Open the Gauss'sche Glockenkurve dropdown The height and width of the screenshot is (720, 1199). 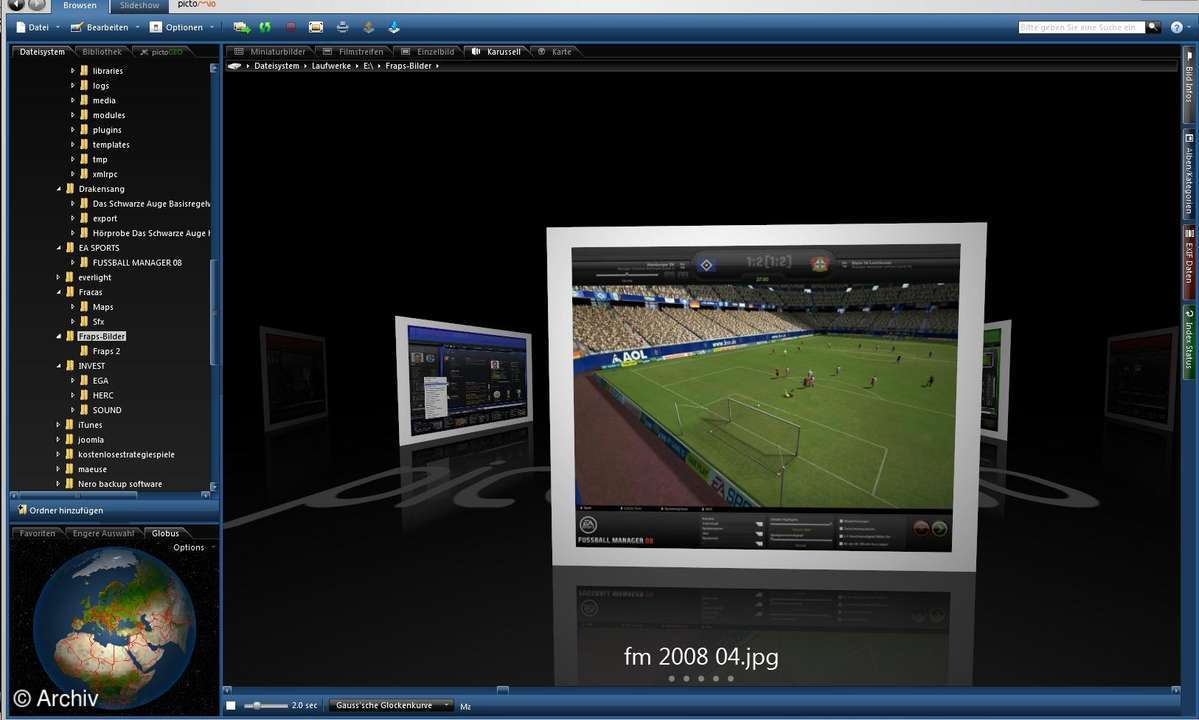390,705
